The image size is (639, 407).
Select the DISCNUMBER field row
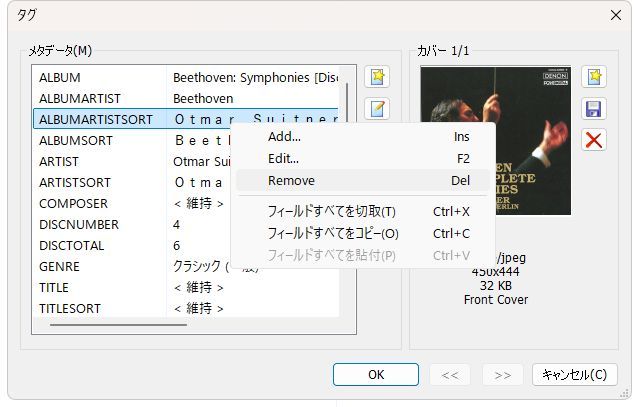pyautogui.click(x=100, y=224)
